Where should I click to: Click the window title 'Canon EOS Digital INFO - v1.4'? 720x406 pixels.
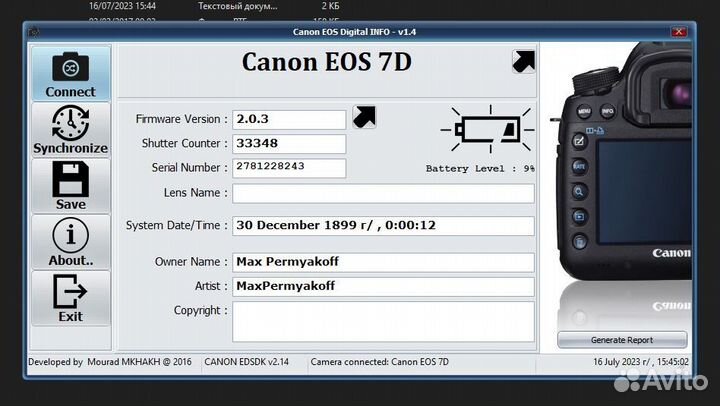pos(354,32)
